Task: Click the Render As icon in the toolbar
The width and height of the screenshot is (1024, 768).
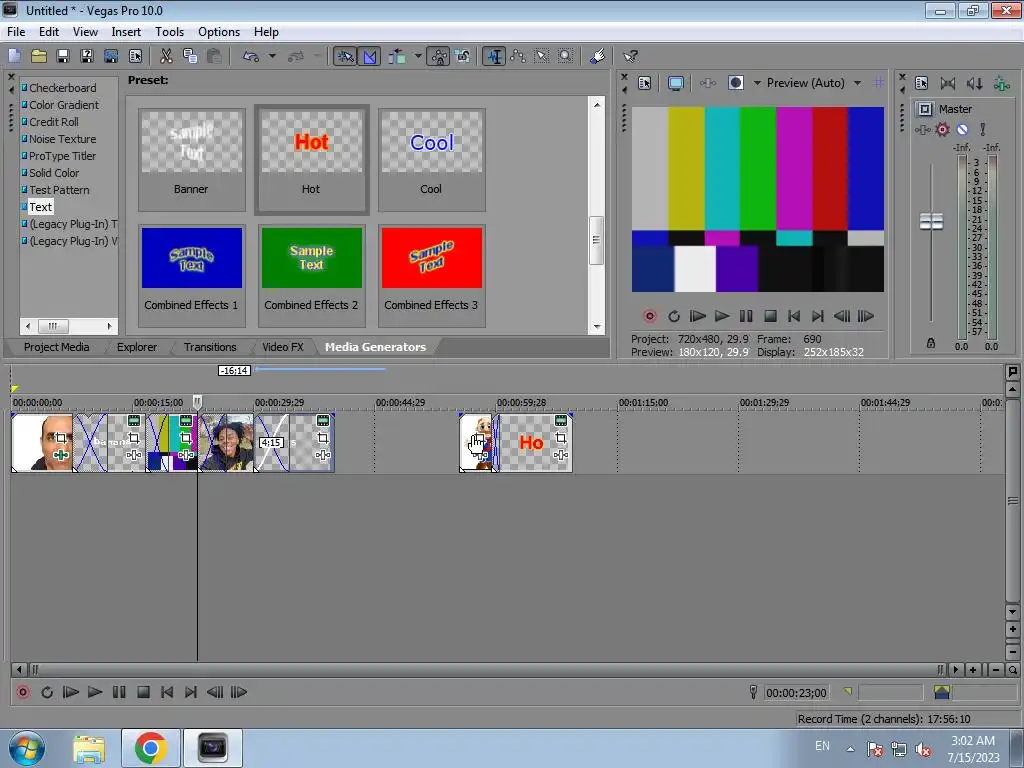Action: coord(111,56)
